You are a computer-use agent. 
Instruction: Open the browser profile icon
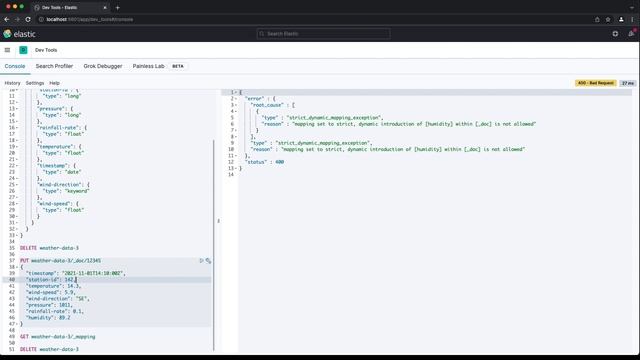[x=621, y=19]
